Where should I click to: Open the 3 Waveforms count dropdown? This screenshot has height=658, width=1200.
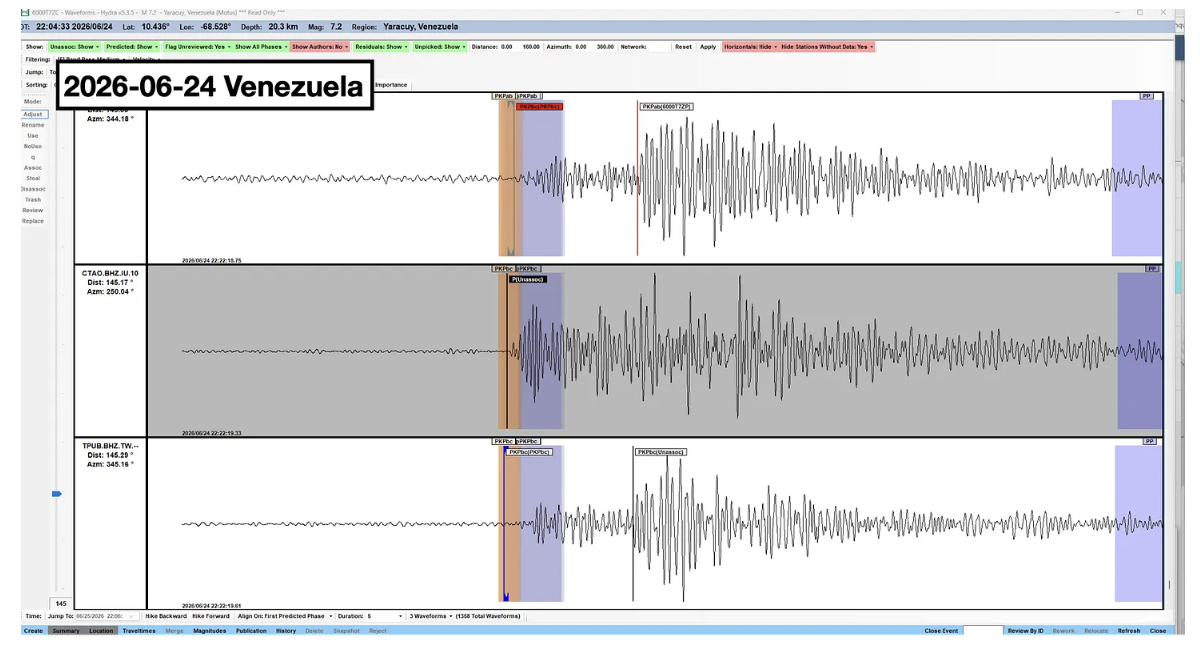[x=431, y=616]
